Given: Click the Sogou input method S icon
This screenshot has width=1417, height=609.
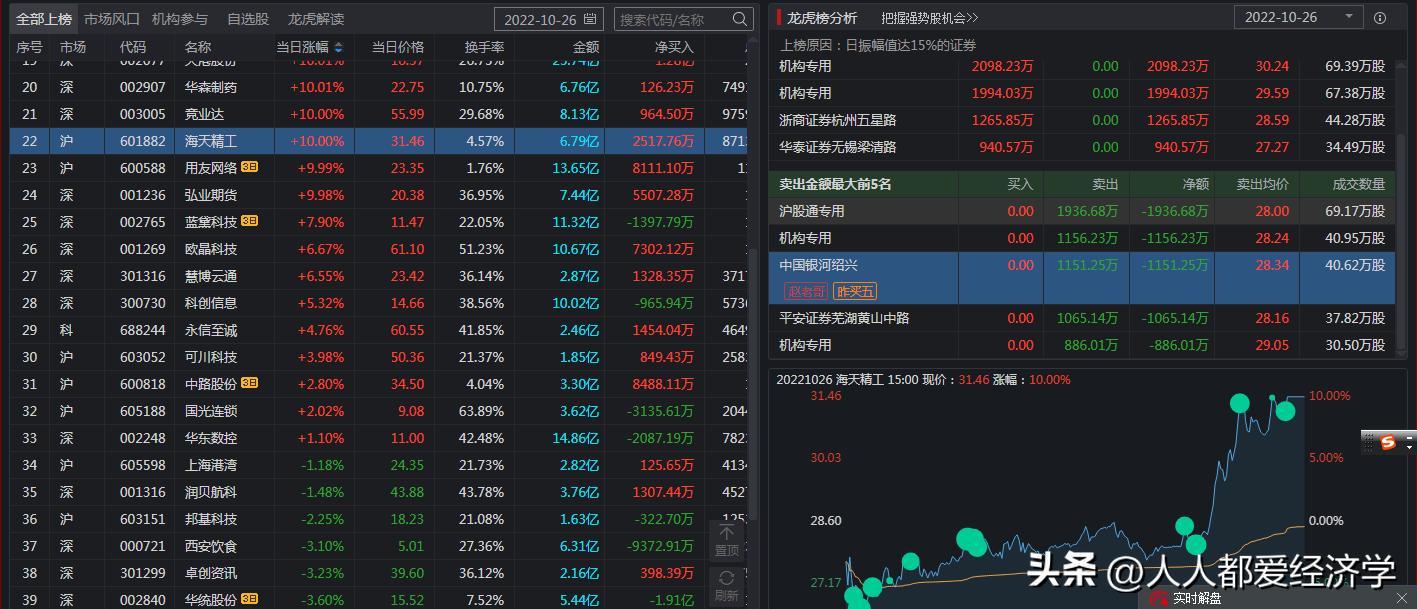Looking at the screenshot, I should (1390, 444).
